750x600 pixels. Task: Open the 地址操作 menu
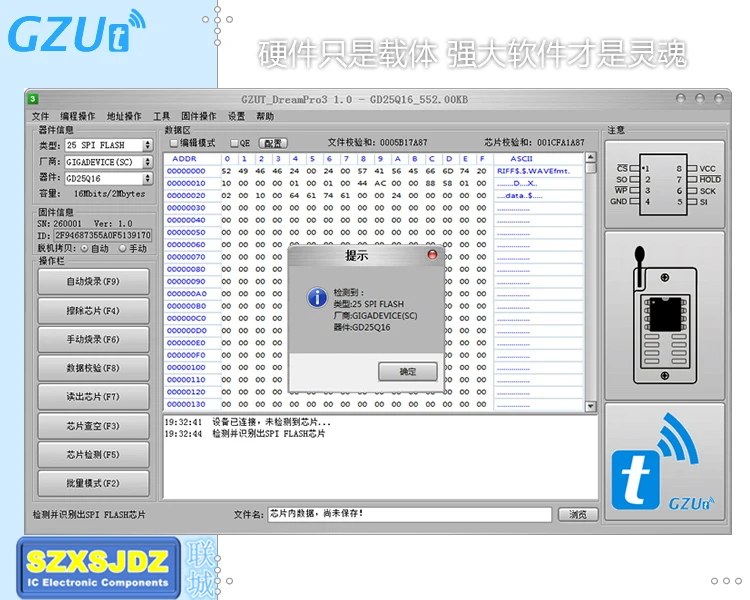pos(124,116)
